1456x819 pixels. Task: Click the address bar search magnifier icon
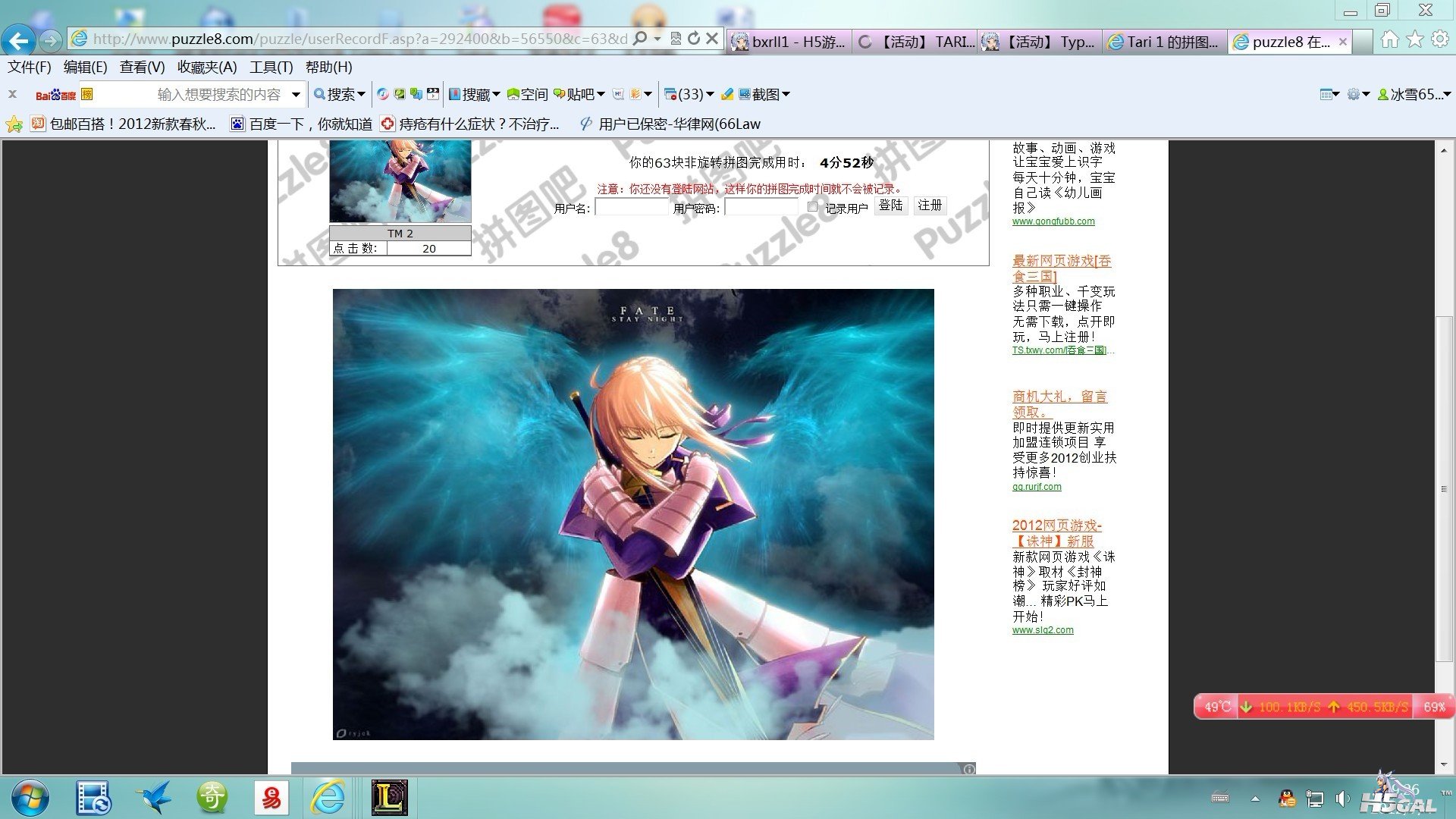coord(641,39)
